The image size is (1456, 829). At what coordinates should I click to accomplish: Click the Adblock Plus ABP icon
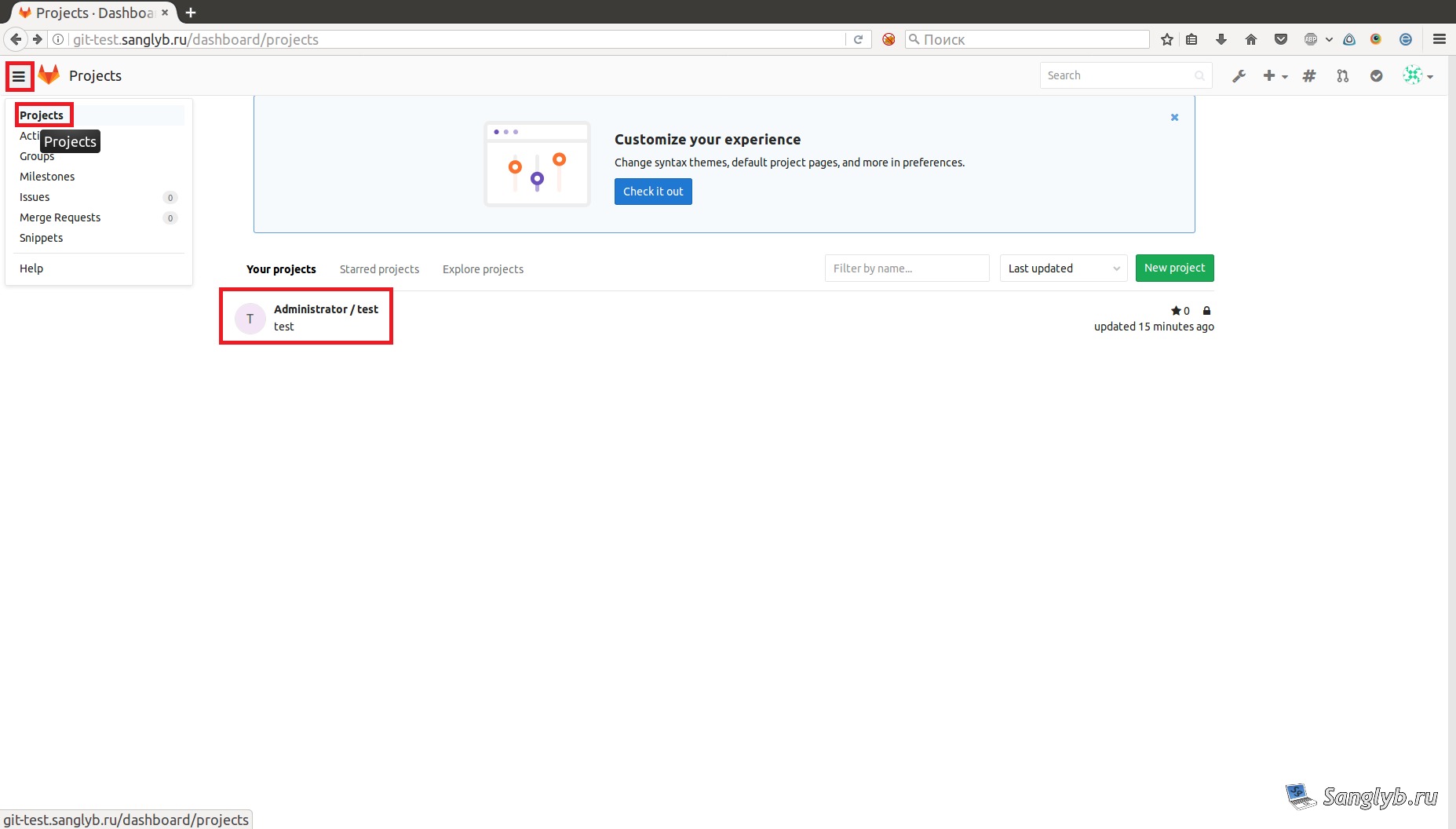click(x=1311, y=39)
